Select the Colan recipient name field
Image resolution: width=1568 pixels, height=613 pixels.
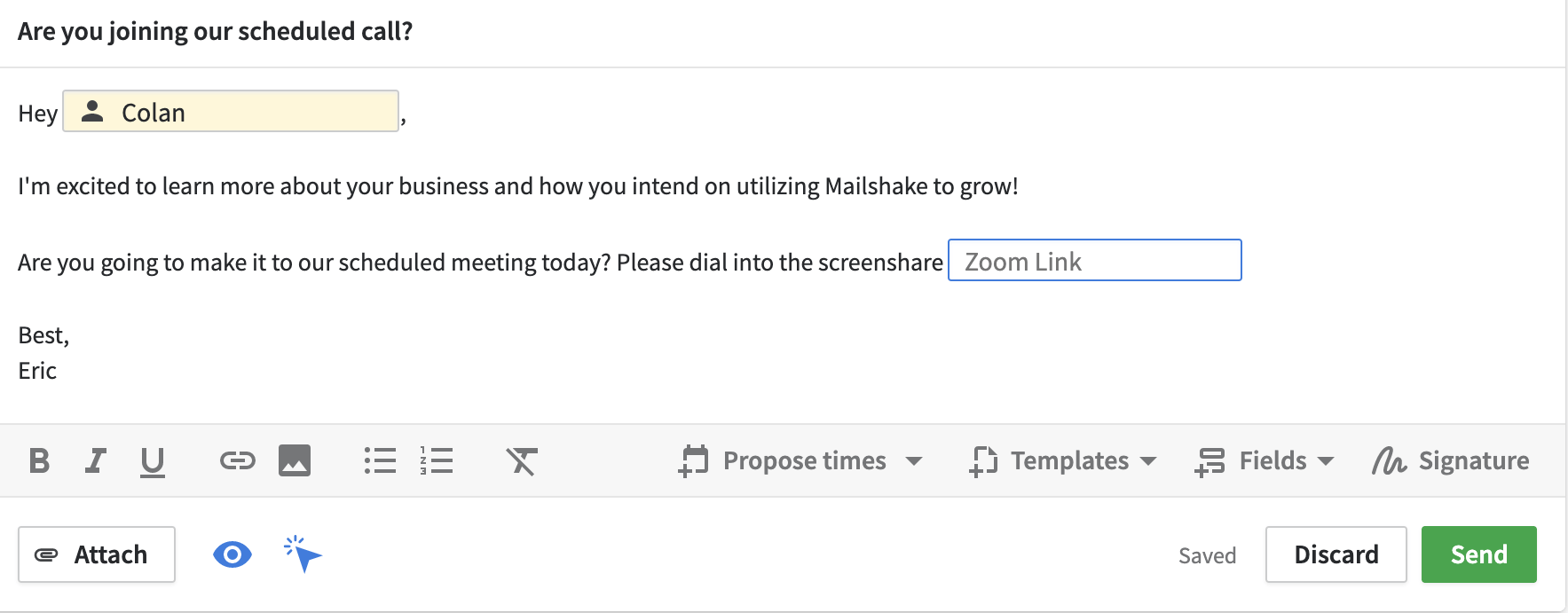(231, 112)
